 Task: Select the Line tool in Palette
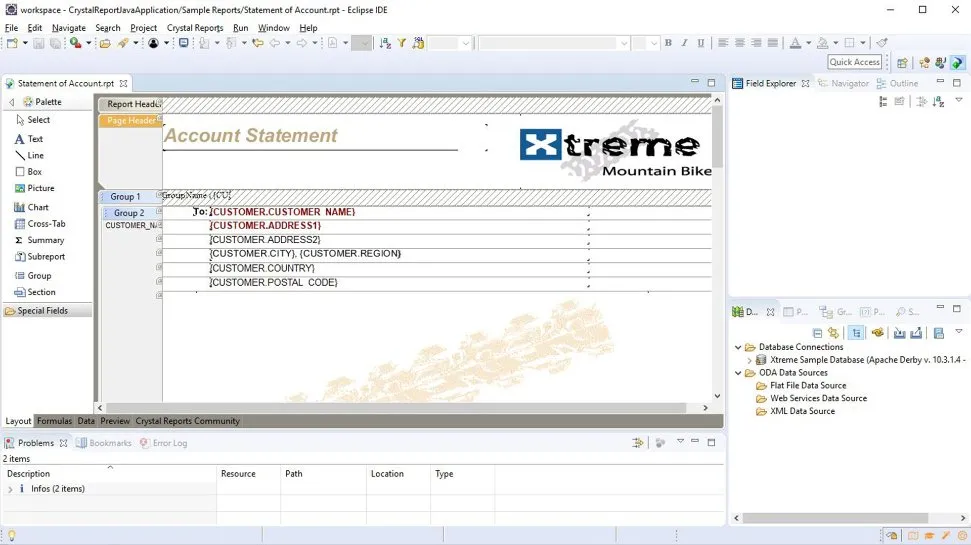point(29,155)
